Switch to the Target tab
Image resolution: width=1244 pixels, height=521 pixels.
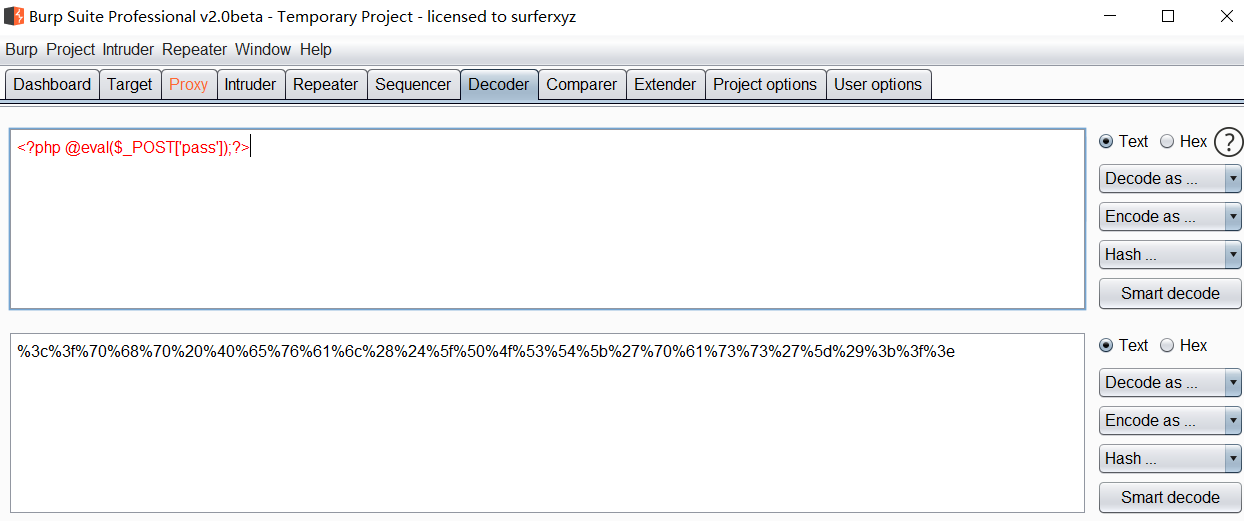tap(130, 85)
